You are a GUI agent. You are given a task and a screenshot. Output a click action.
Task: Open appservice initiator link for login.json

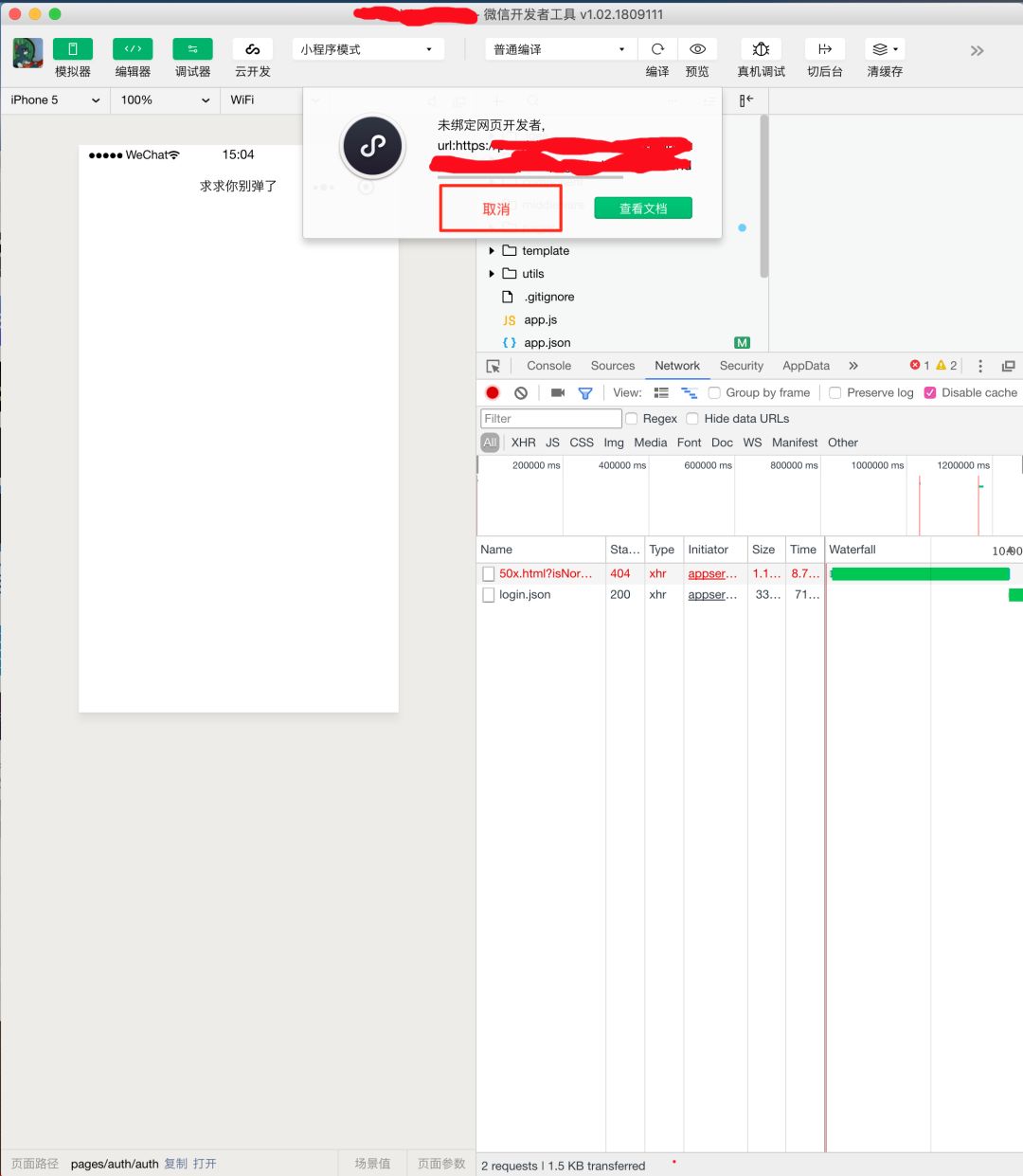point(712,595)
